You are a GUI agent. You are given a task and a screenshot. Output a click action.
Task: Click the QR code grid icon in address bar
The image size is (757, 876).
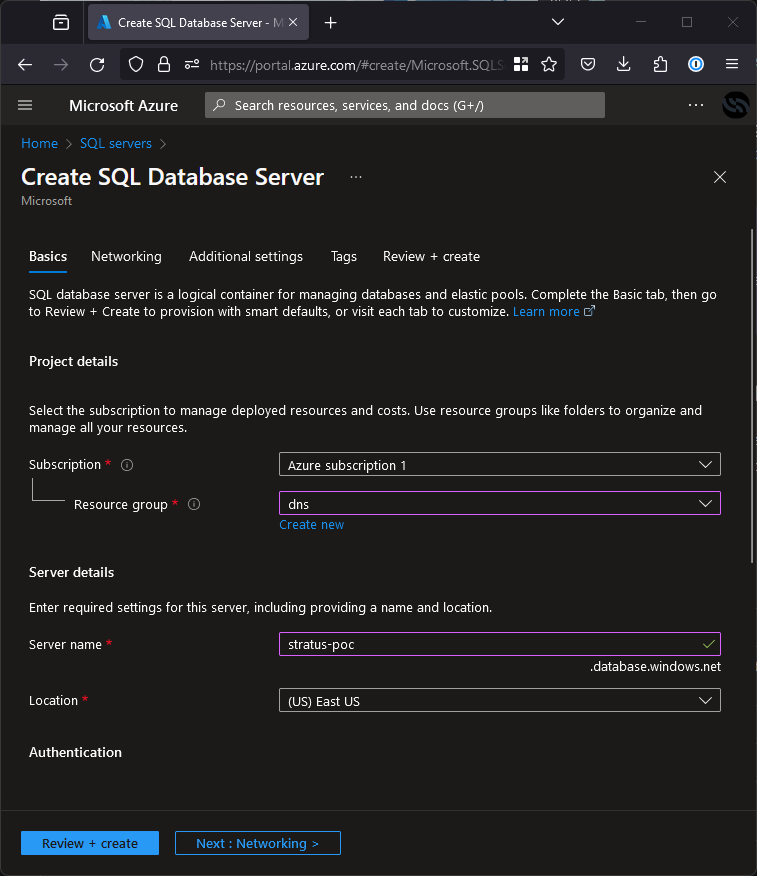click(x=521, y=64)
